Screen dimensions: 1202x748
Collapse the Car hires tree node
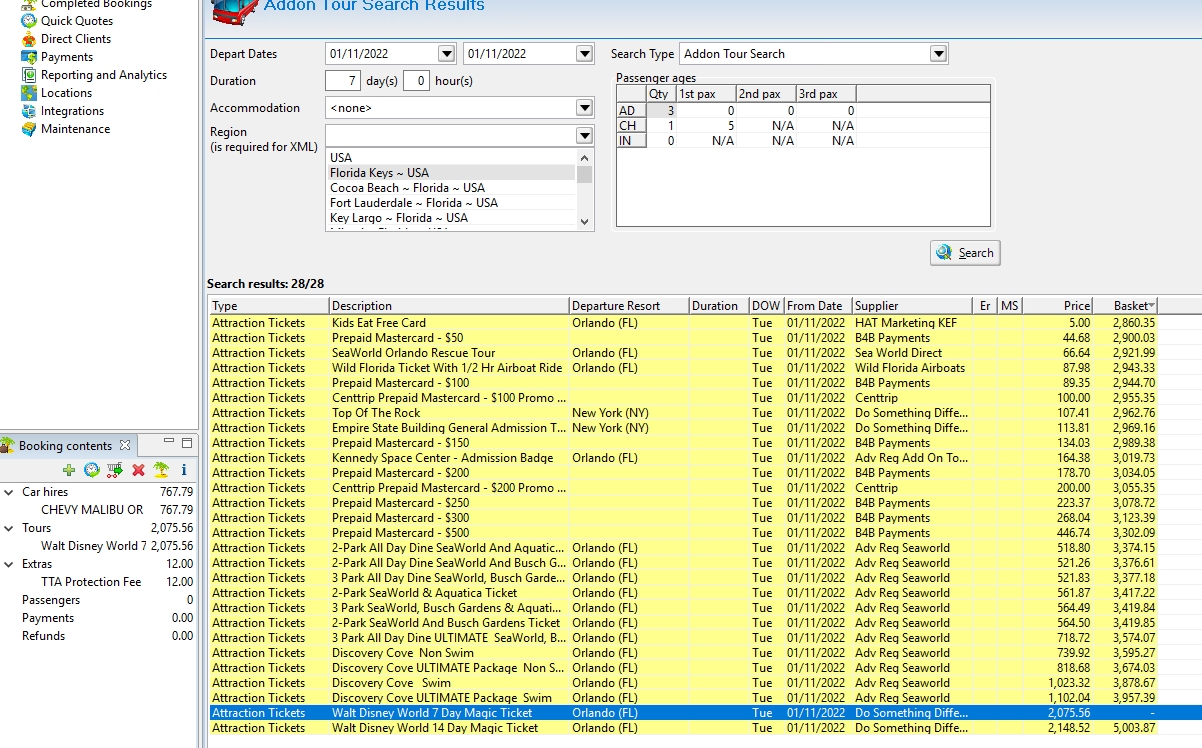coord(8,492)
